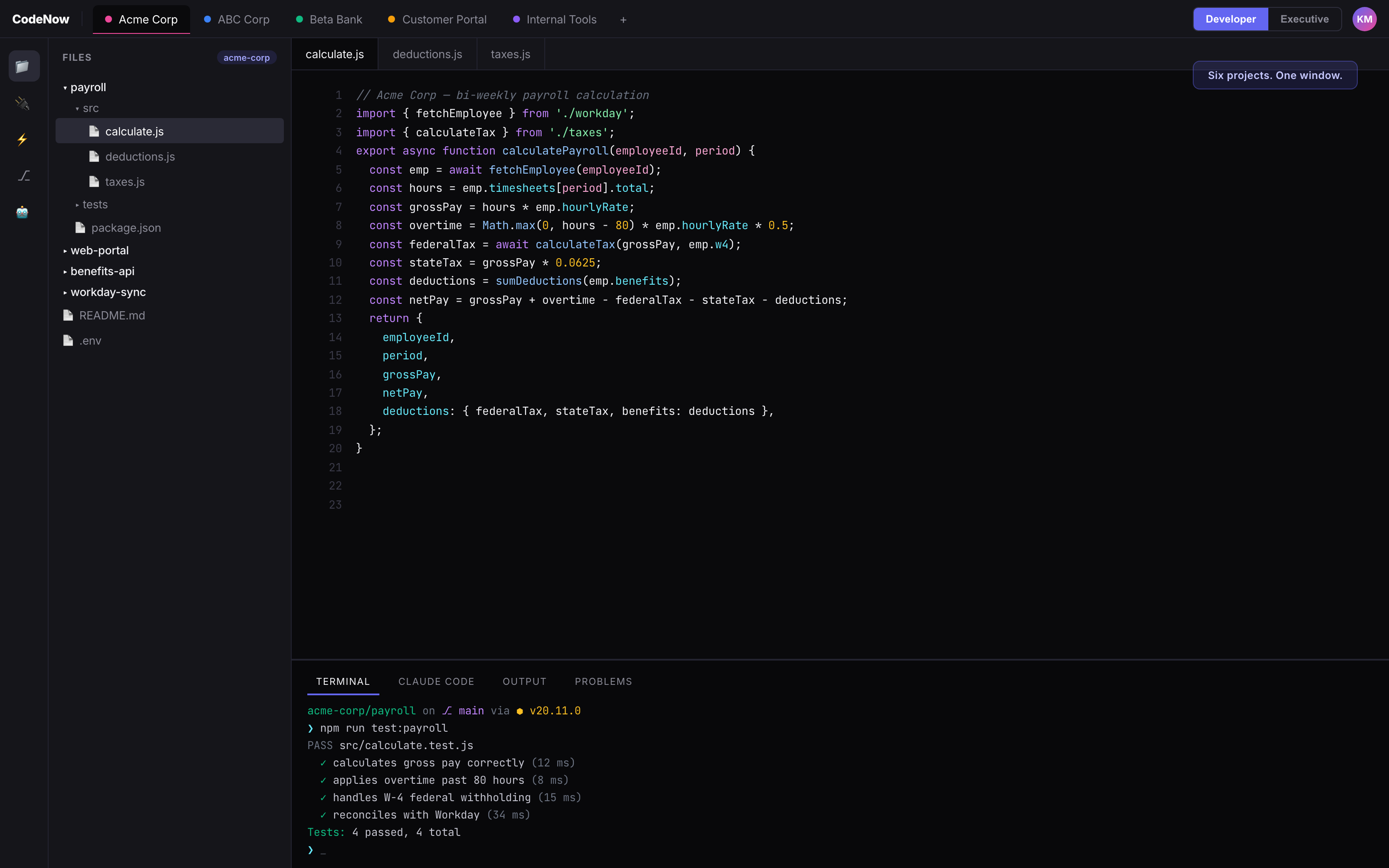Screen dimensions: 1389x868
Task: Click the terminal prompt cursor line
Action: coord(317,850)
